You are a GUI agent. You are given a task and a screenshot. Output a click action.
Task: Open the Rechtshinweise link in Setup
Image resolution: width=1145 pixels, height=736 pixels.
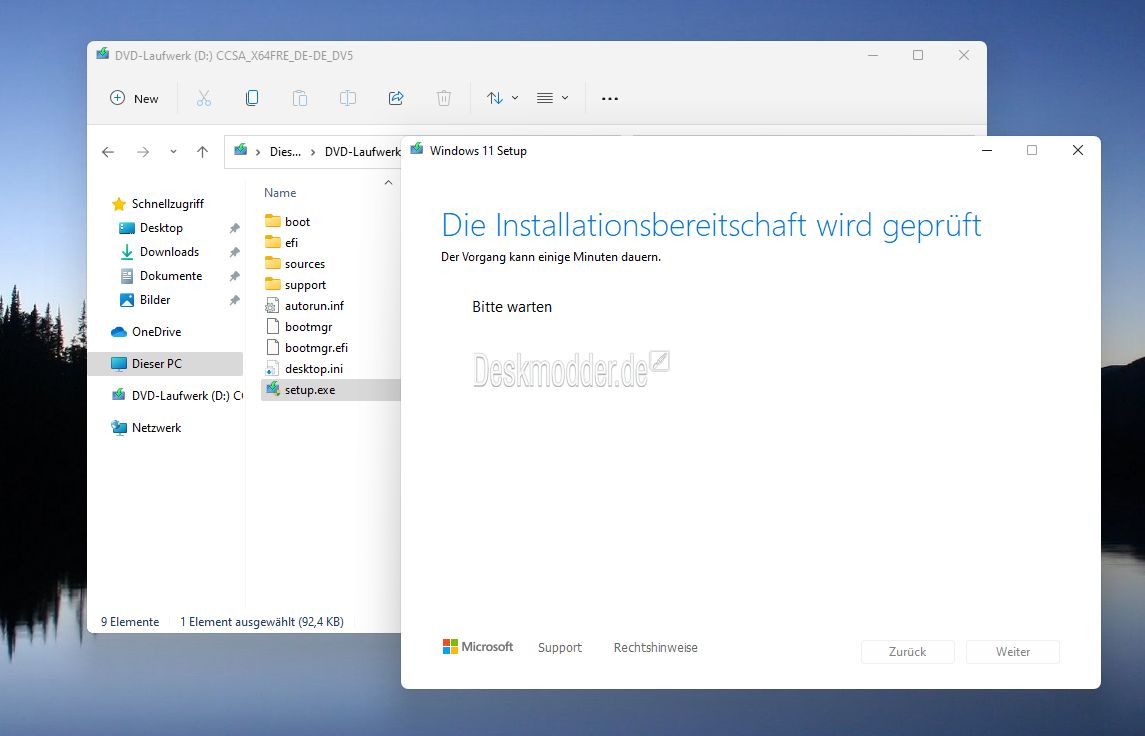656,648
